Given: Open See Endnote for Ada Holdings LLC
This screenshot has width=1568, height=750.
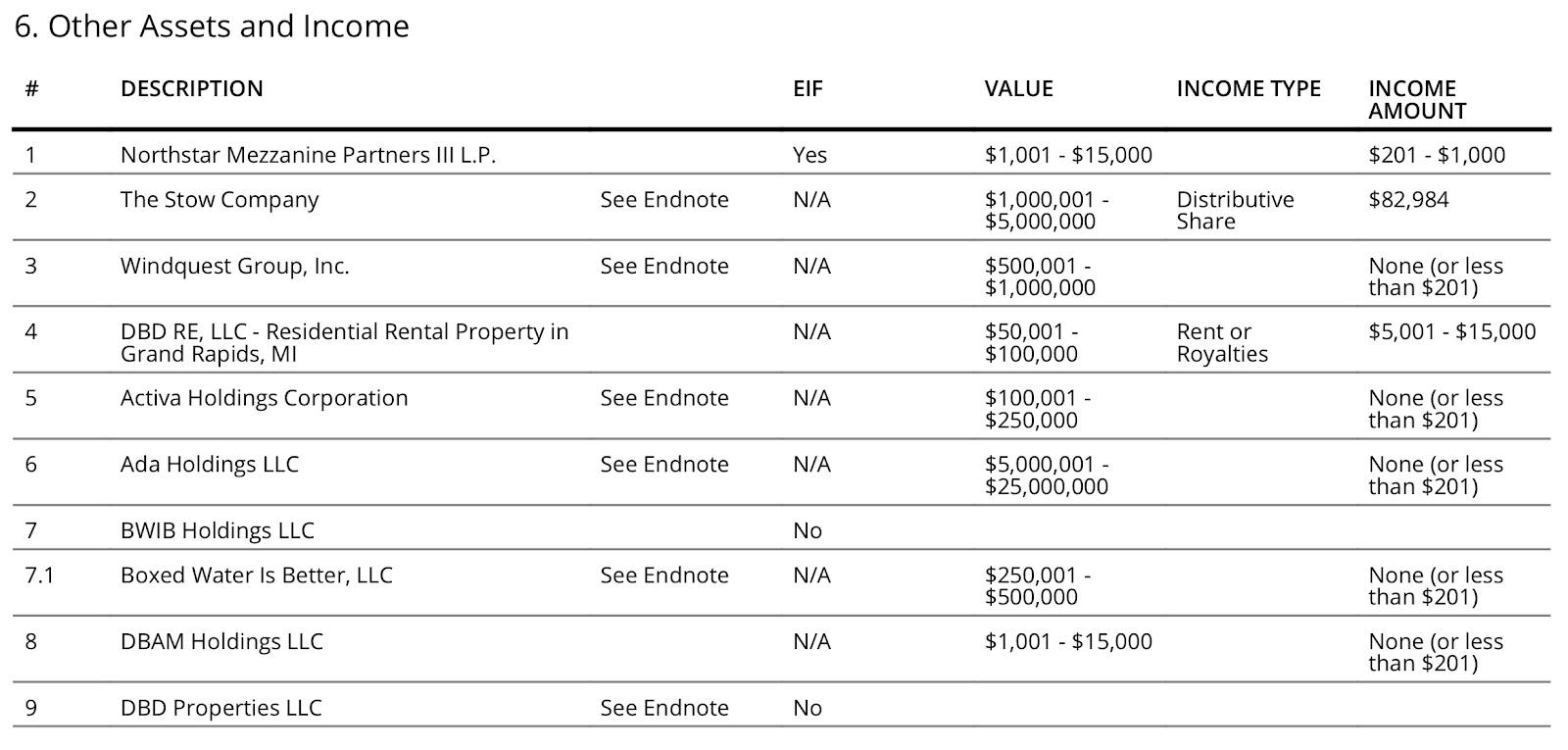Looking at the screenshot, I should pos(664,465).
